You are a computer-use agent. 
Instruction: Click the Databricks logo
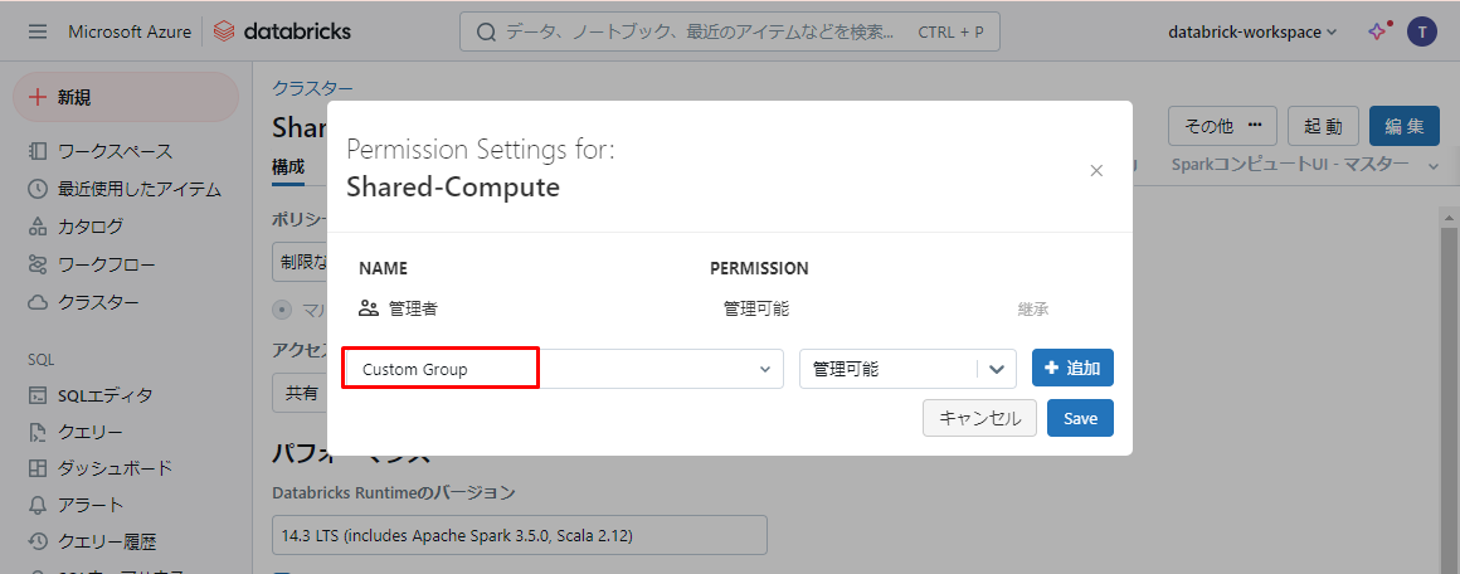pos(282,32)
